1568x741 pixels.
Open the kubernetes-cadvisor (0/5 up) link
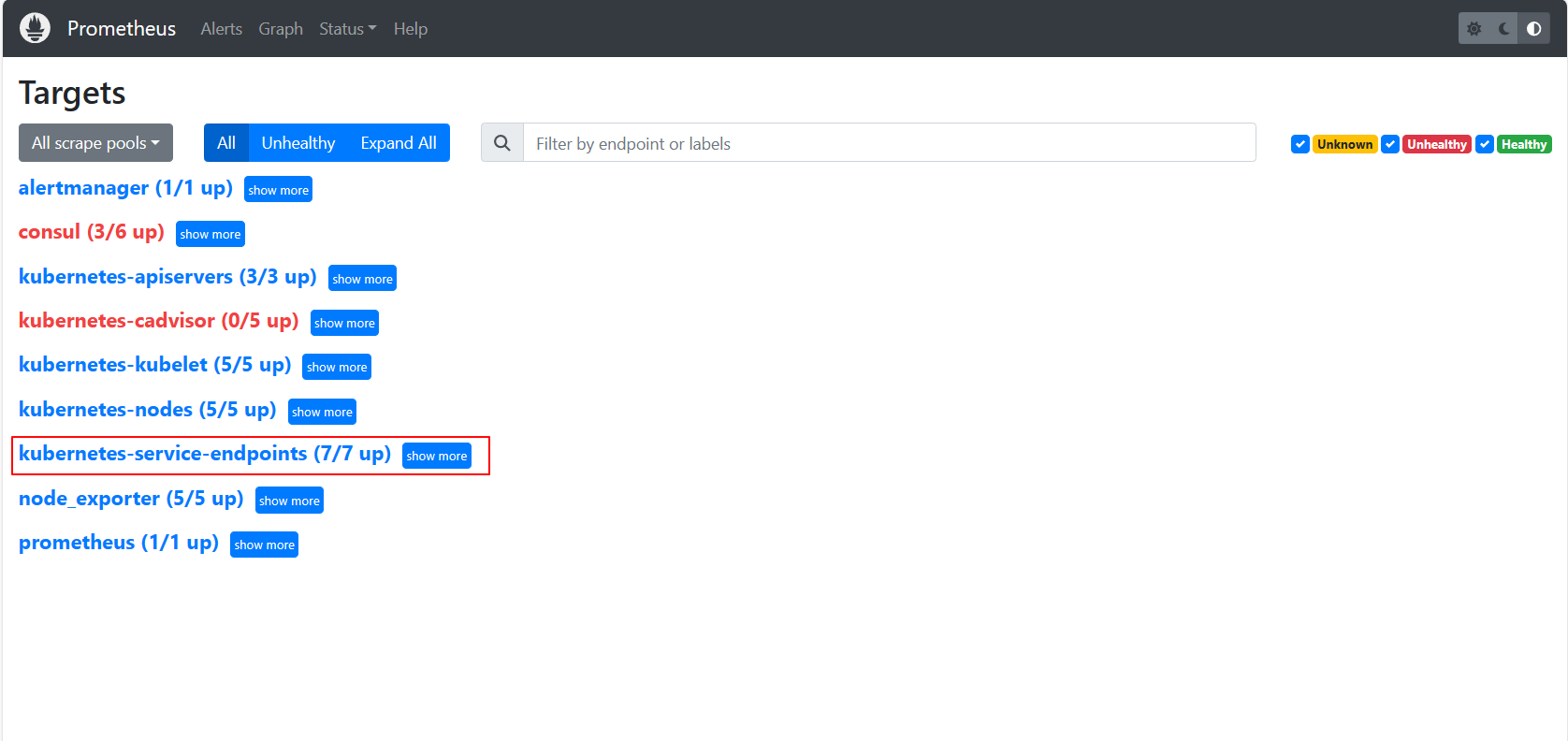pyautogui.click(x=159, y=321)
